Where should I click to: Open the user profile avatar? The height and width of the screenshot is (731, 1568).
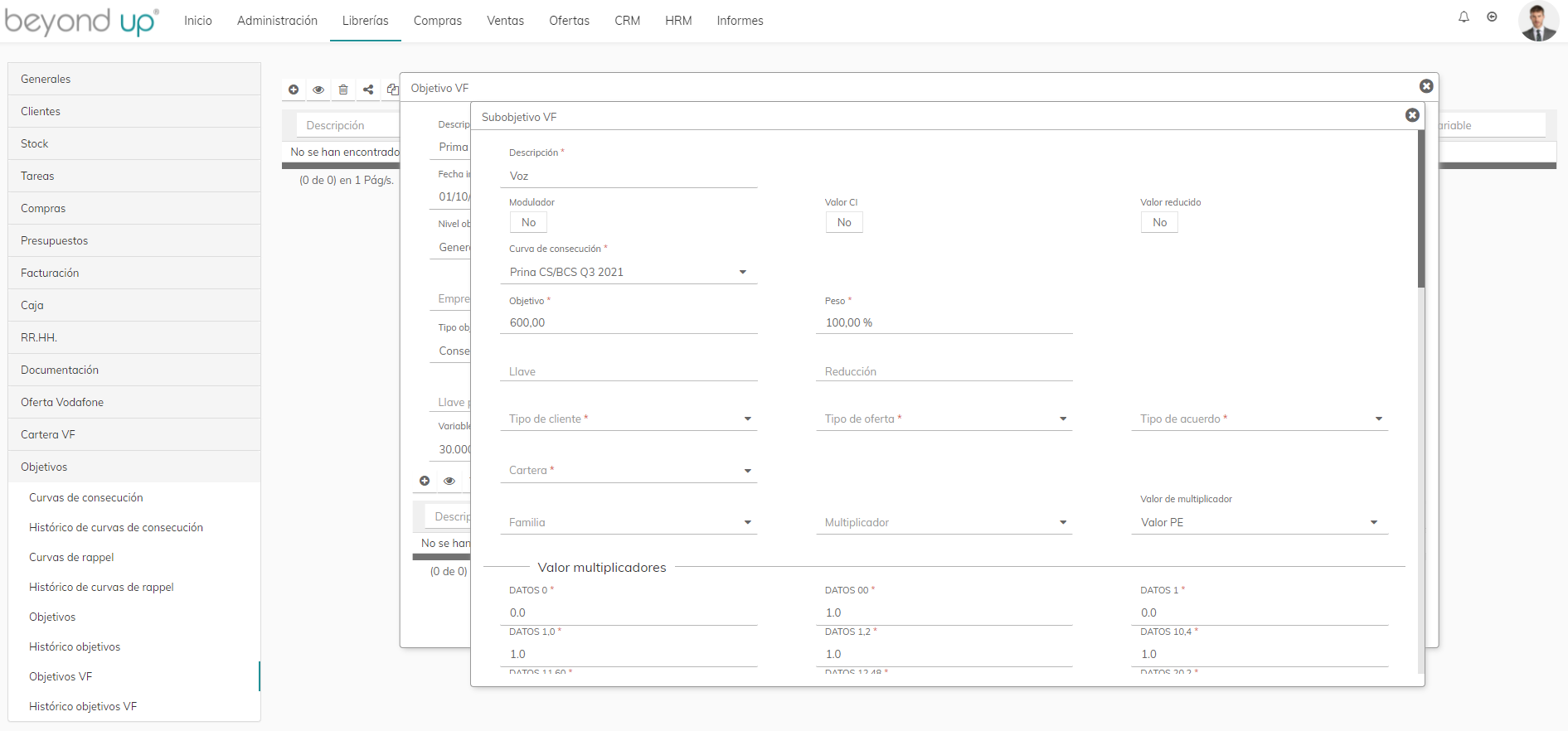(1538, 21)
